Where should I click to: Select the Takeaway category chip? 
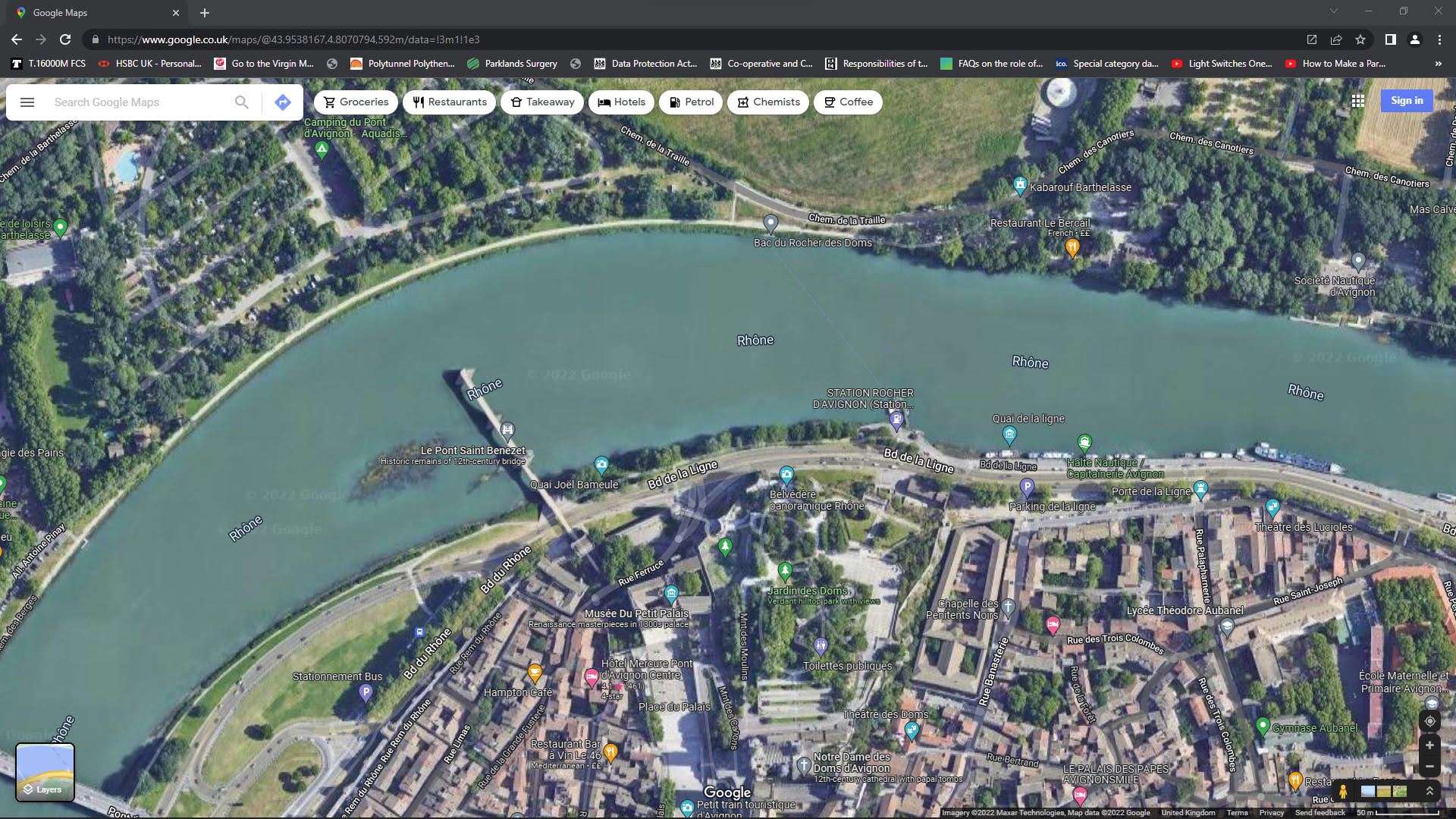[x=542, y=102]
